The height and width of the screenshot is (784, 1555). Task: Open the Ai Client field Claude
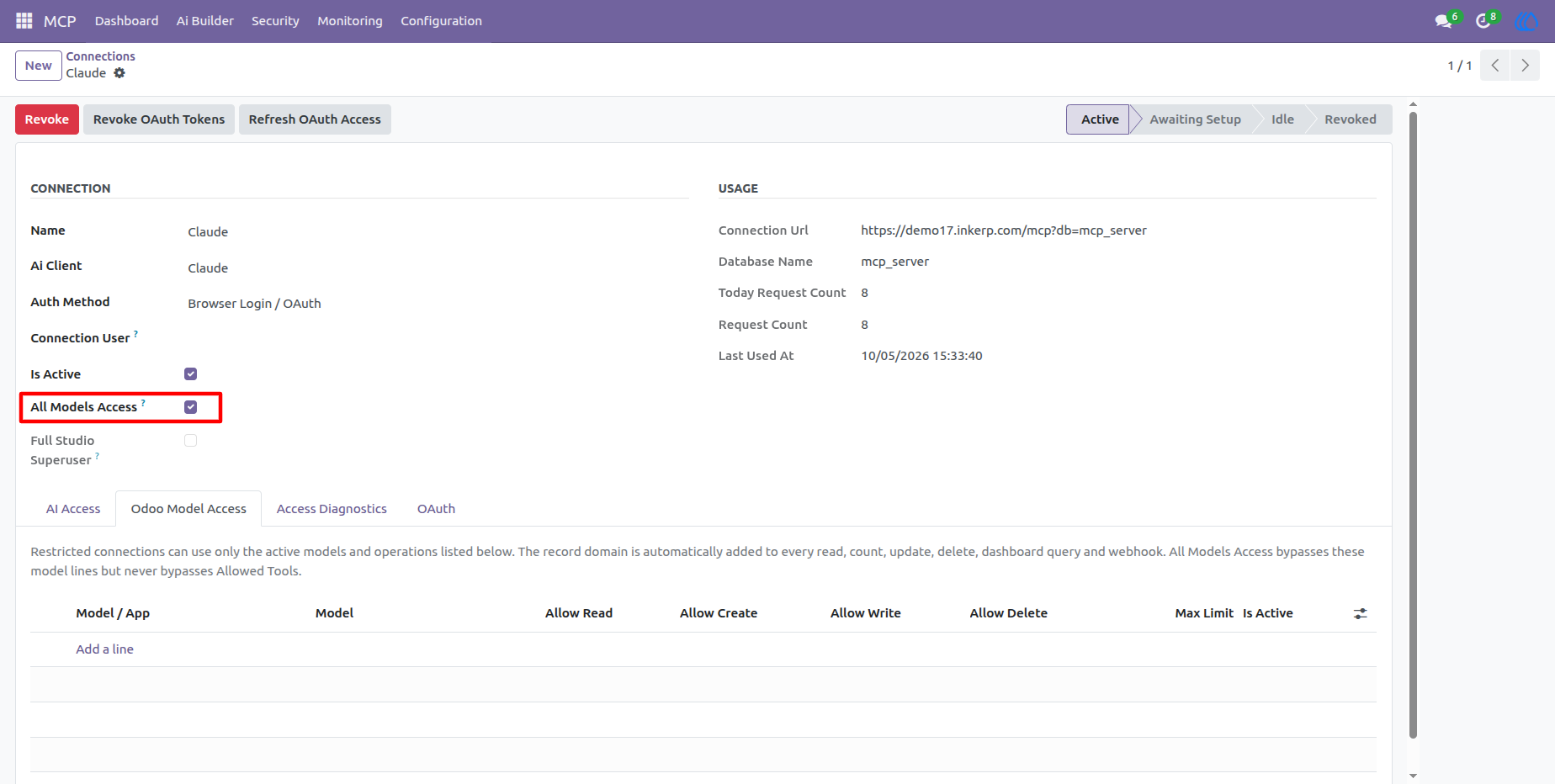pyautogui.click(x=208, y=268)
